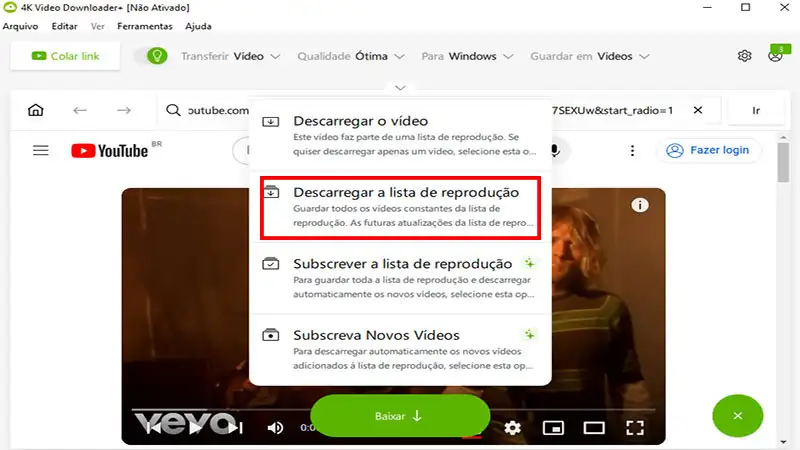Select Descarregar a lista de reprodução option
This screenshot has height=450, width=800.
click(x=400, y=207)
